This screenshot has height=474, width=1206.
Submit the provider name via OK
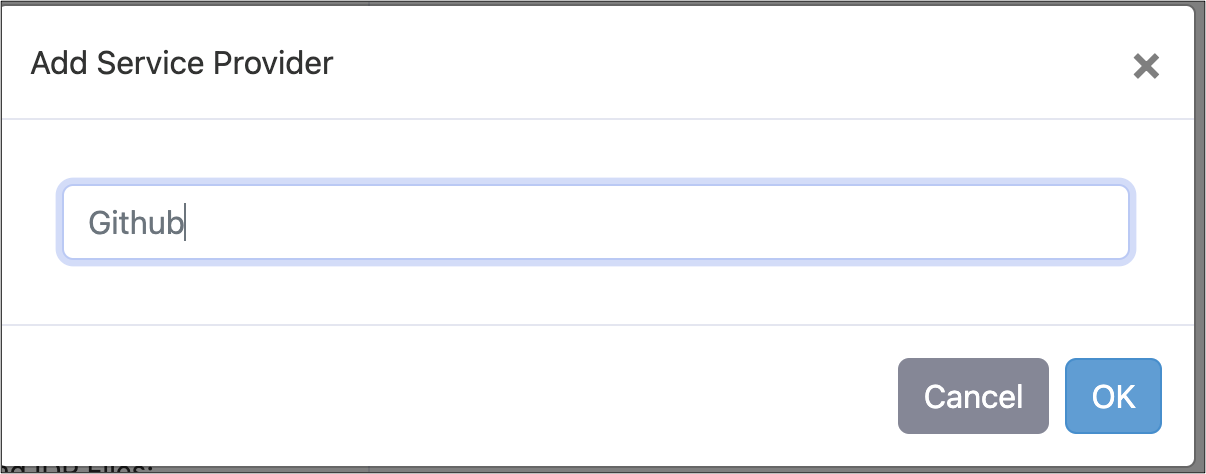[1113, 396]
